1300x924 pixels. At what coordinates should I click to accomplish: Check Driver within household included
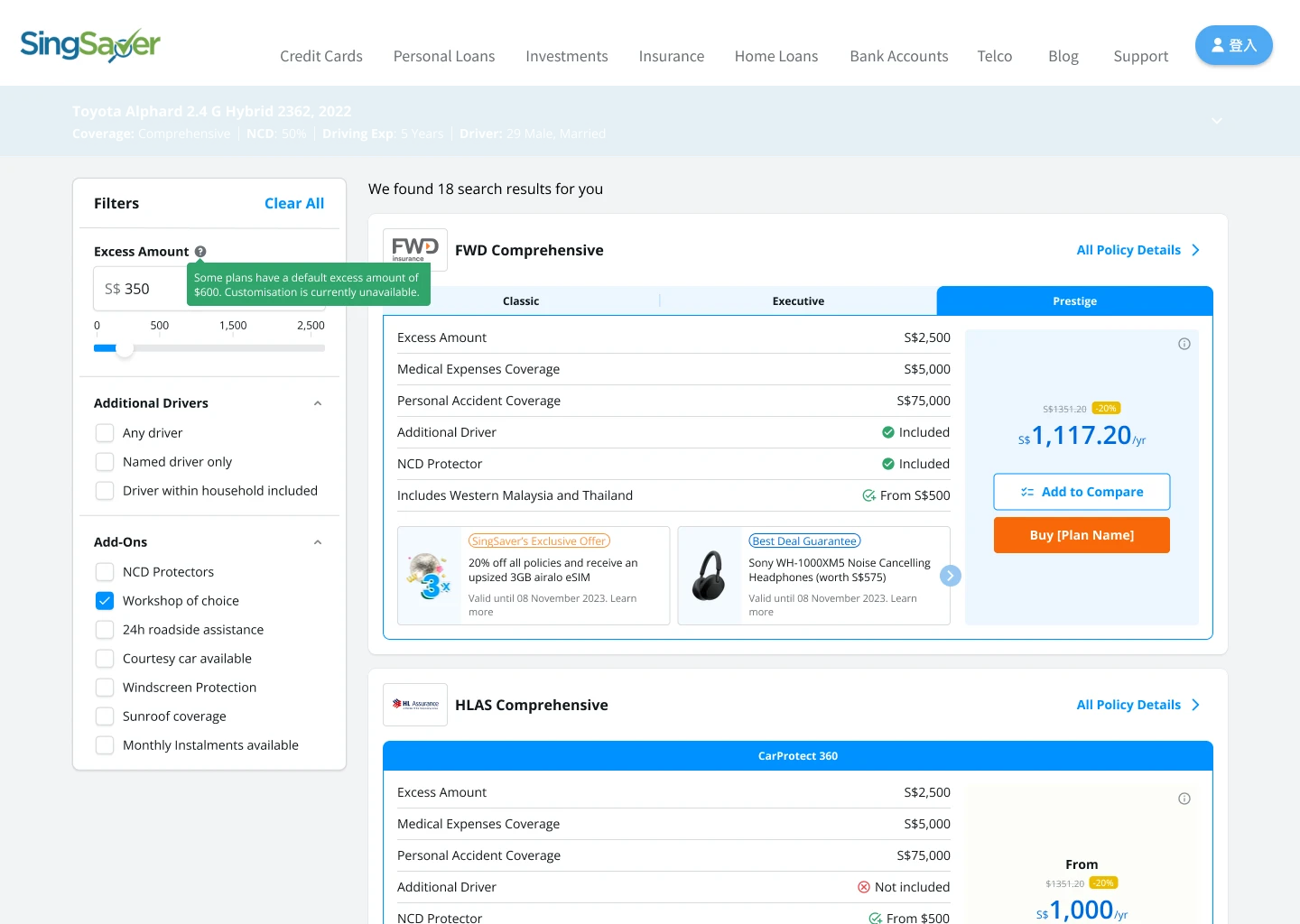click(x=105, y=491)
